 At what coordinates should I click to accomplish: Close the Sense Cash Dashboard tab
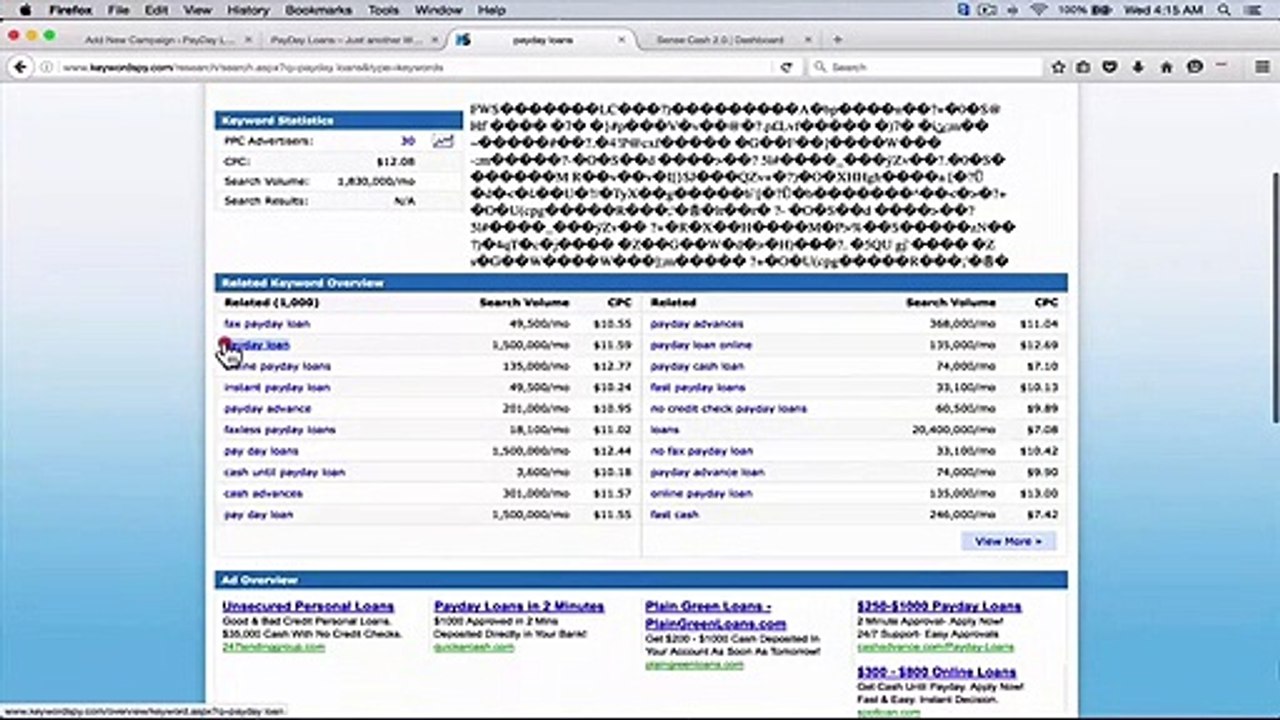(x=806, y=40)
